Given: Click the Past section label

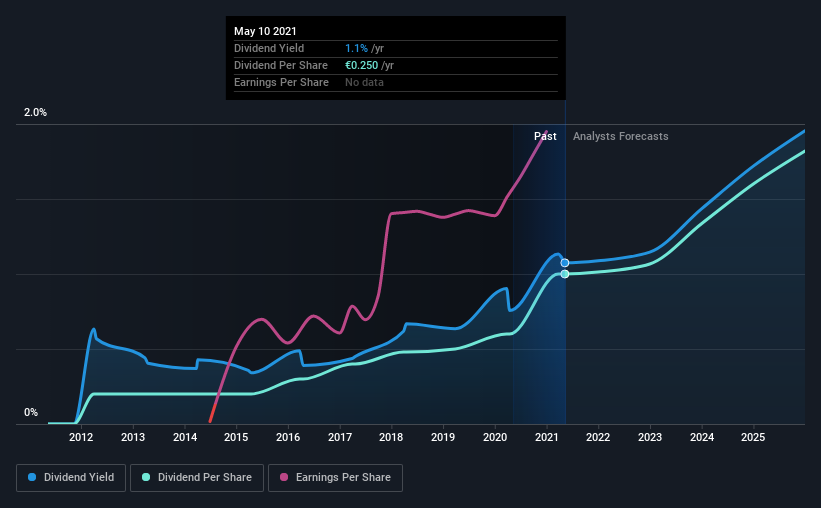Looking at the screenshot, I should coord(545,136).
